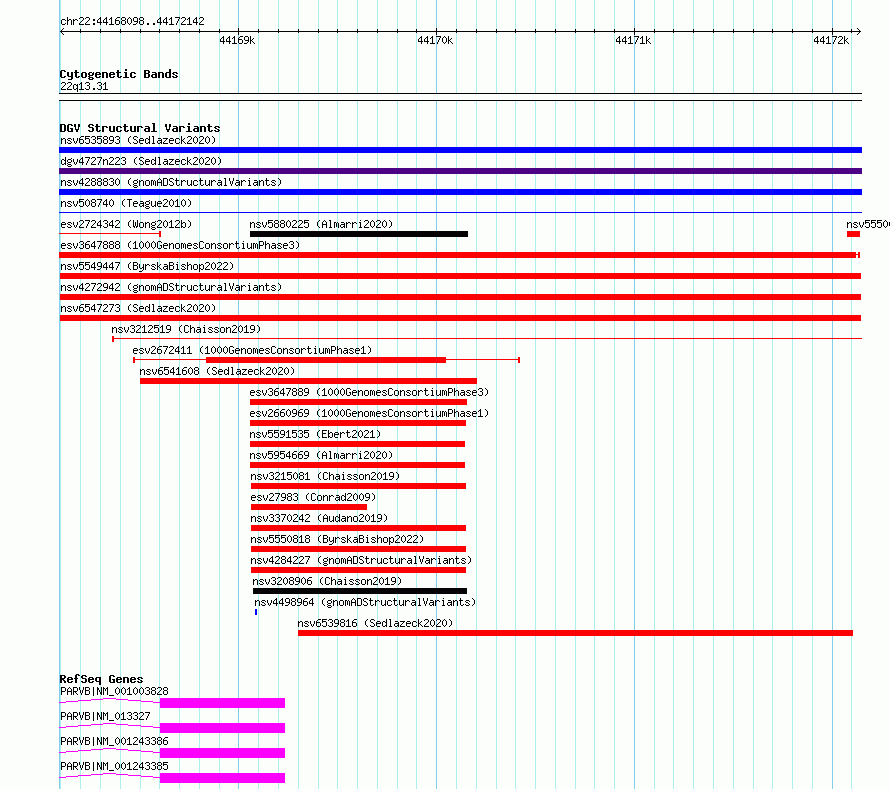Image resolution: width=890 pixels, height=789 pixels.
Task: Open esv2660969 (1000GenomesConsortiumPhase1) label
Action: (x=369, y=413)
